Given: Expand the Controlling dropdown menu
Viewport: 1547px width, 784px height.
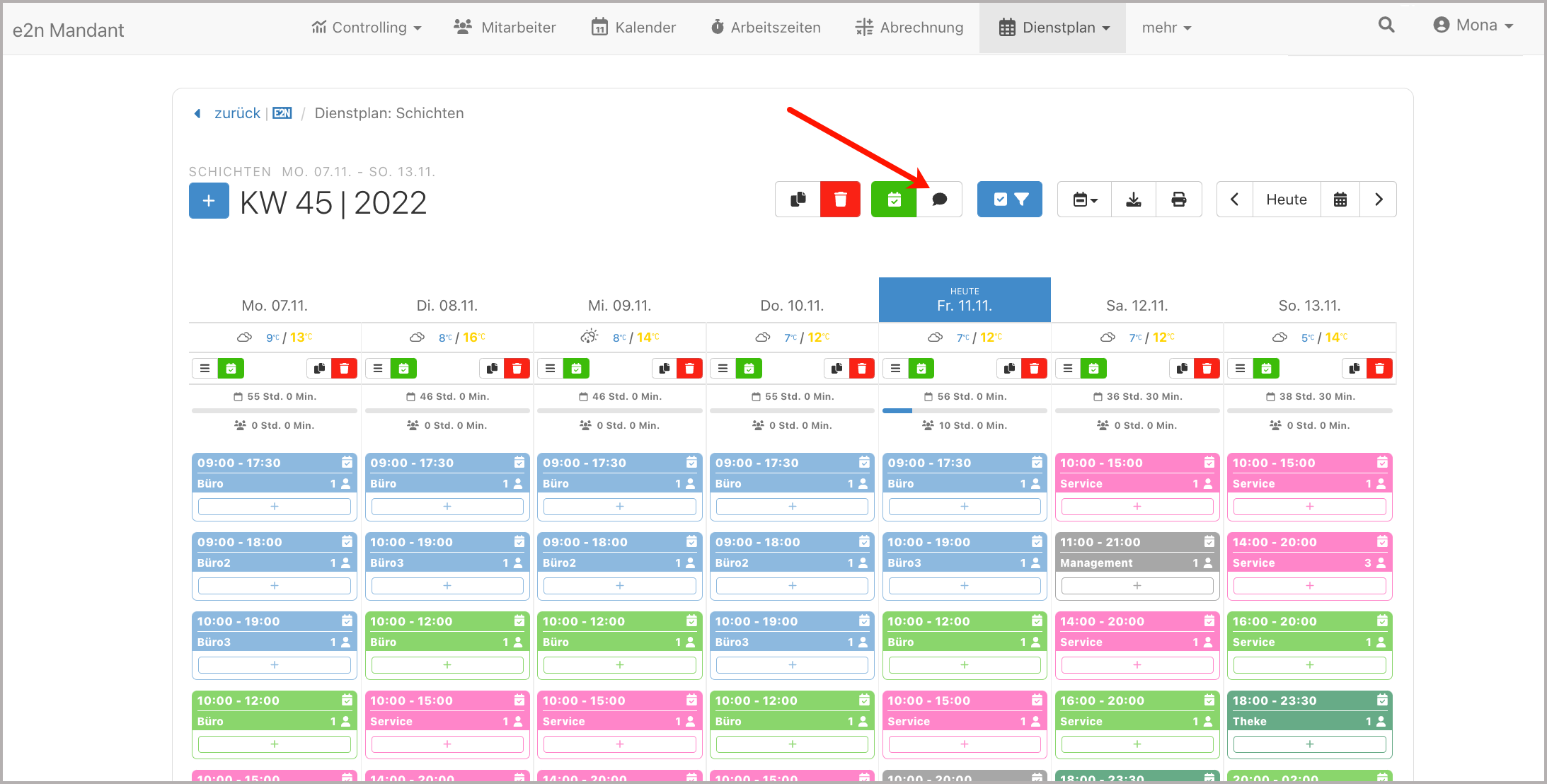Looking at the screenshot, I should point(367,28).
